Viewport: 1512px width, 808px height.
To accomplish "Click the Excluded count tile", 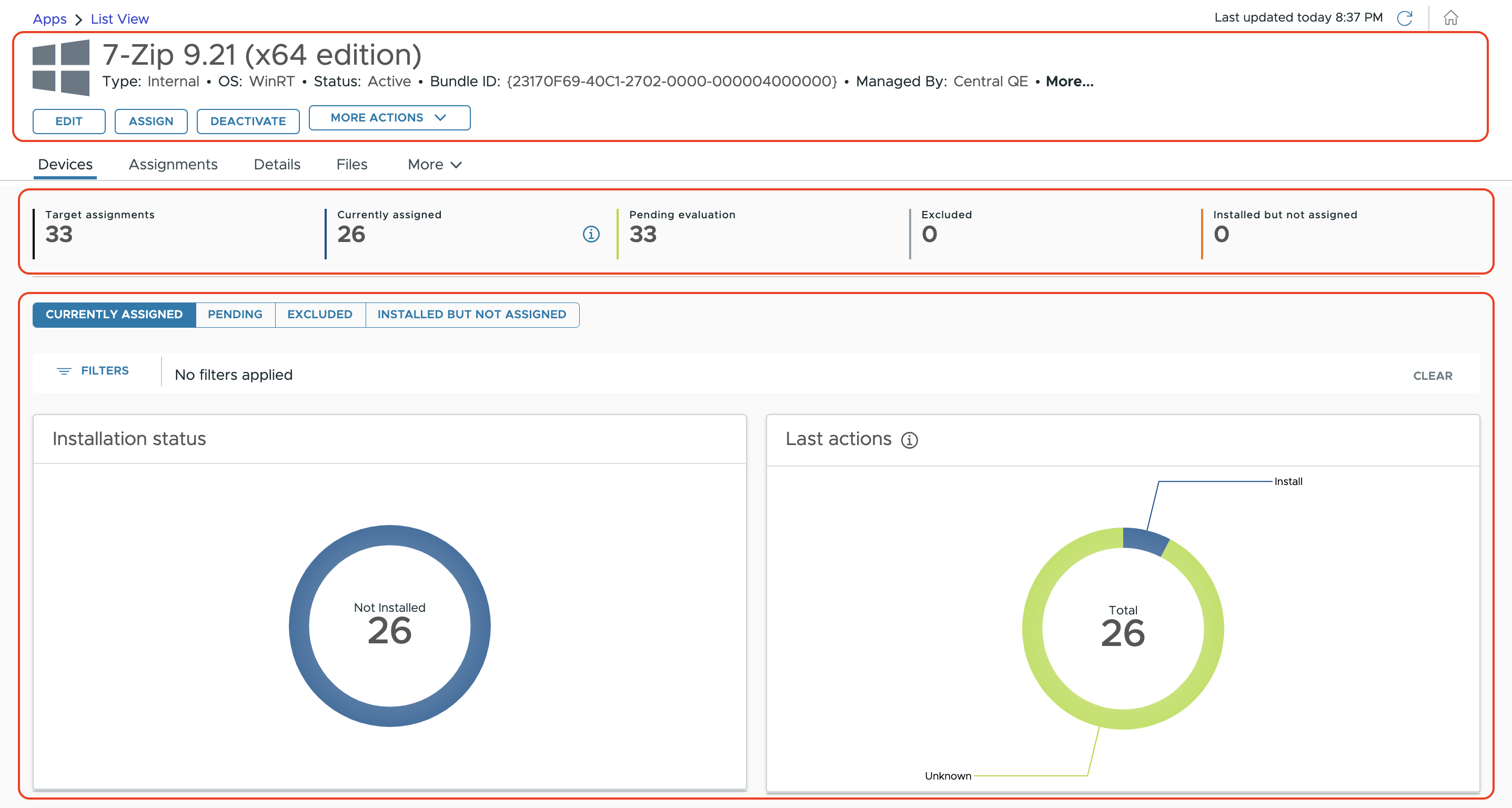I will tap(1055, 234).
